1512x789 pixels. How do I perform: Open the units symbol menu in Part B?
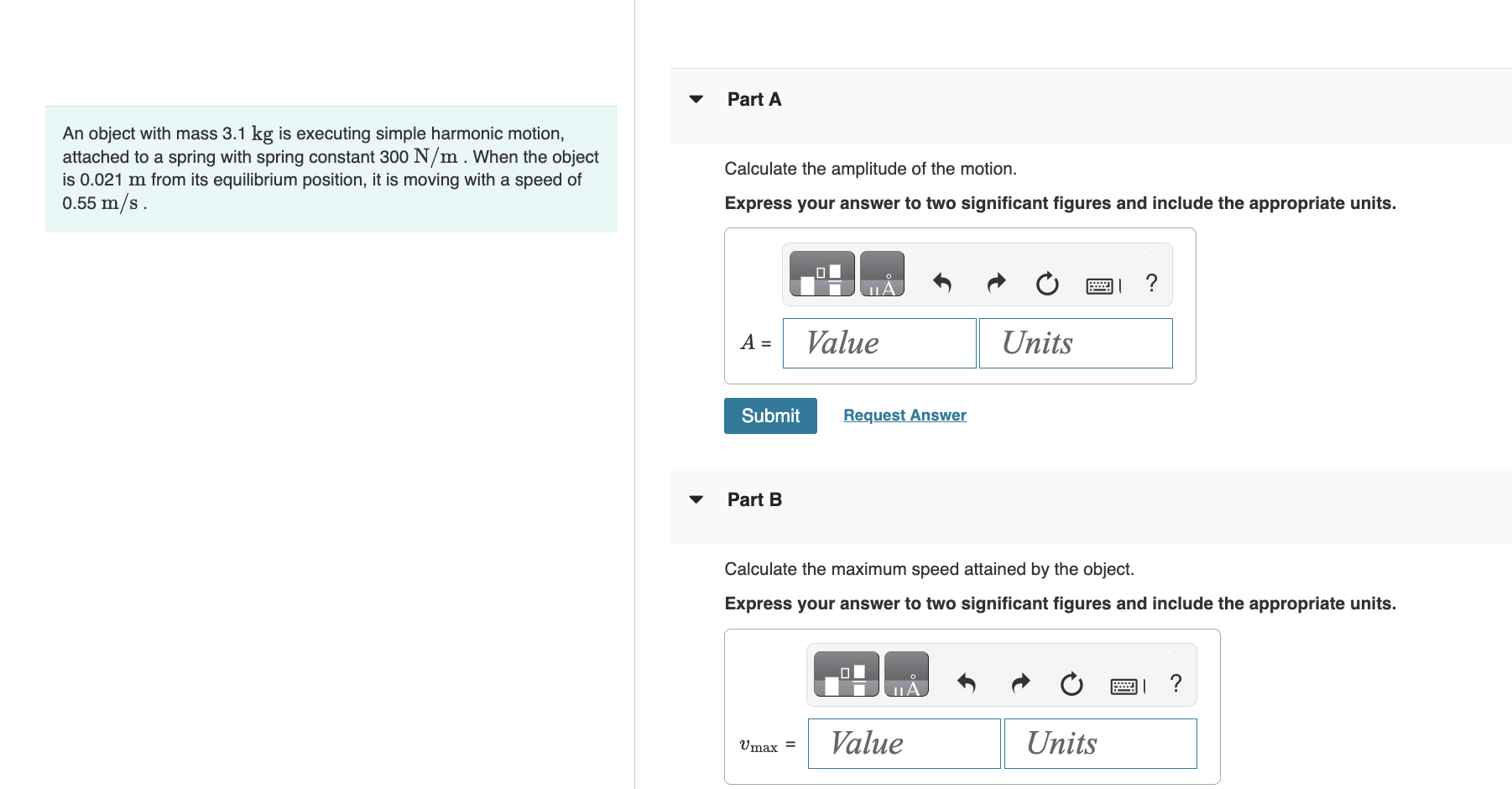click(x=907, y=673)
